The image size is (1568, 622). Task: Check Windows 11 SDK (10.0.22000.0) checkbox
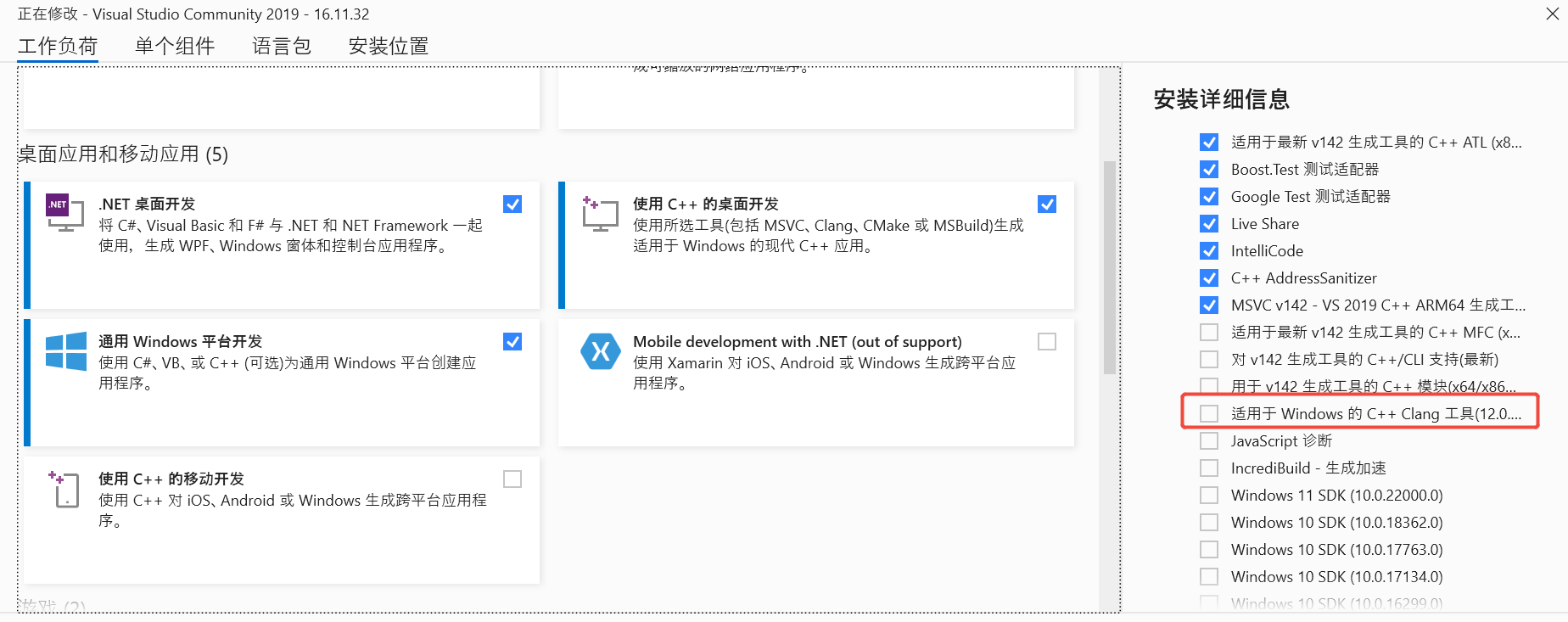[x=1209, y=496]
